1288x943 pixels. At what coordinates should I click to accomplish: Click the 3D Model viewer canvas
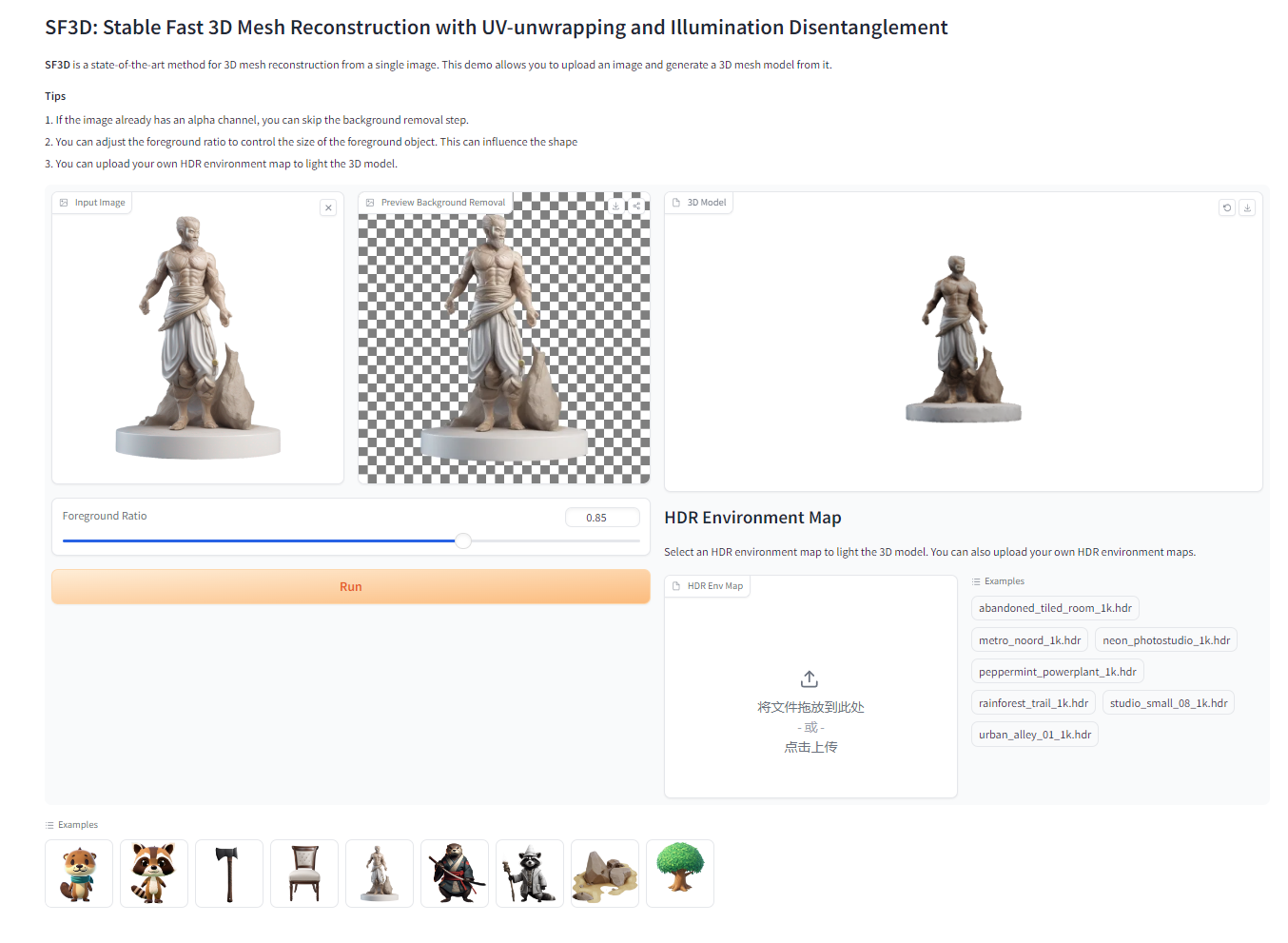(x=963, y=342)
